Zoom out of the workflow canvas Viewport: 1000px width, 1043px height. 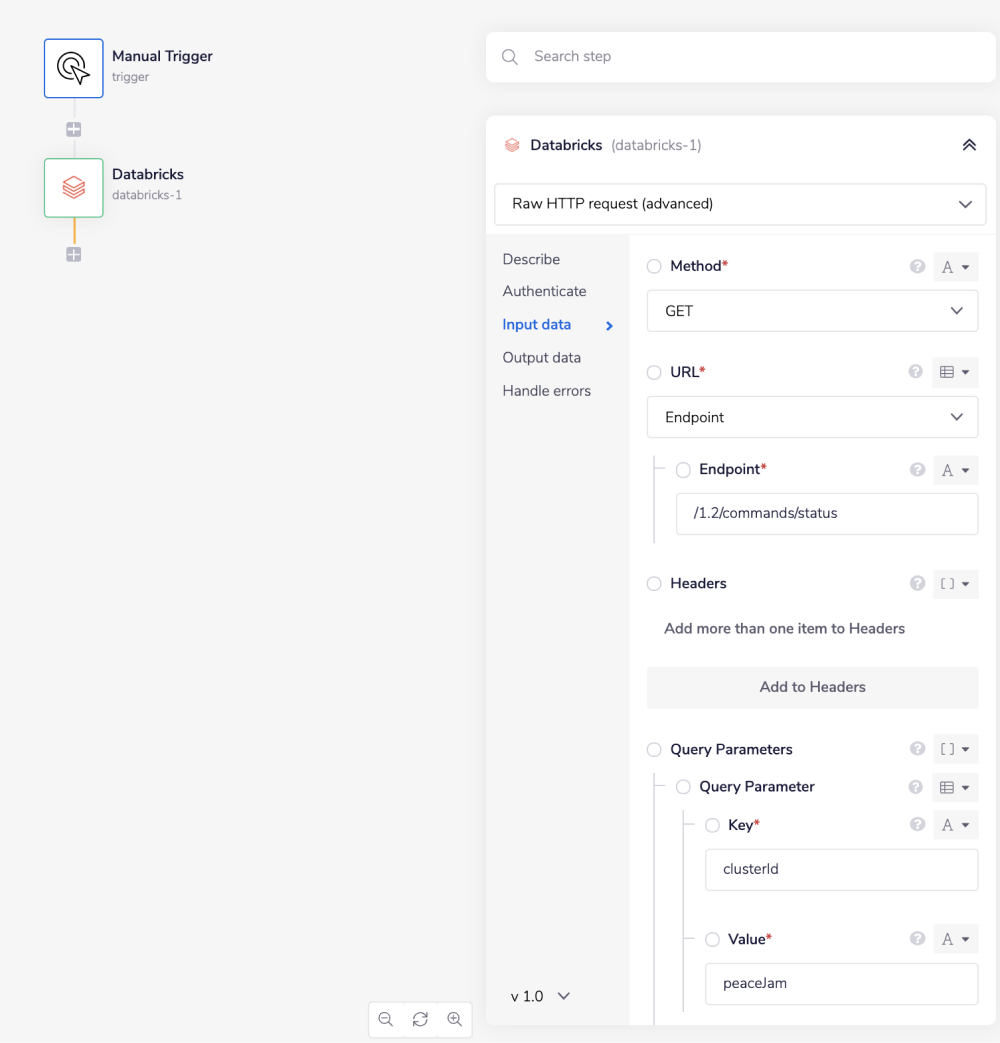[x=386, y=1020]
